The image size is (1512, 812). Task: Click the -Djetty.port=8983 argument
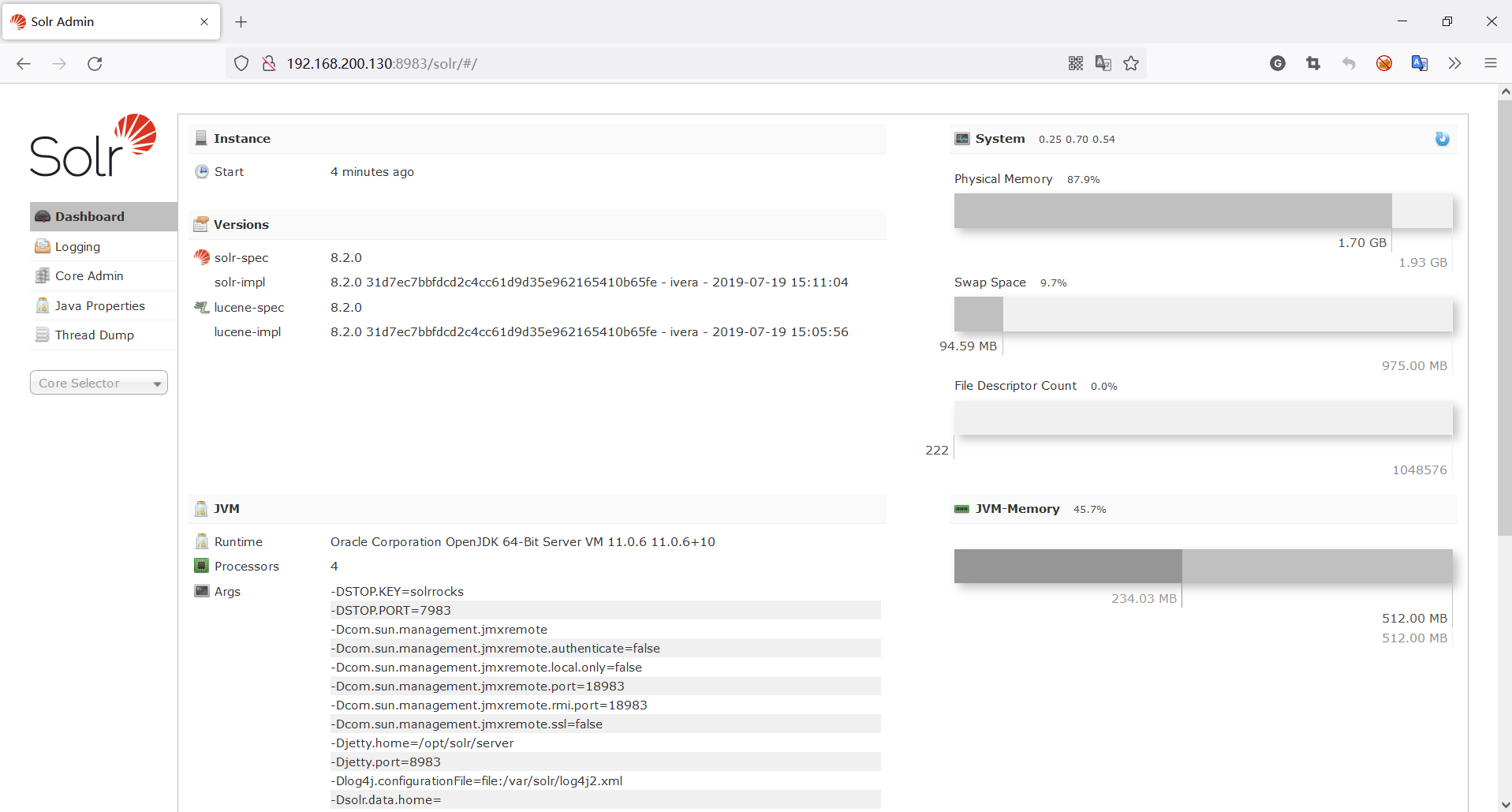pos(386,761)
